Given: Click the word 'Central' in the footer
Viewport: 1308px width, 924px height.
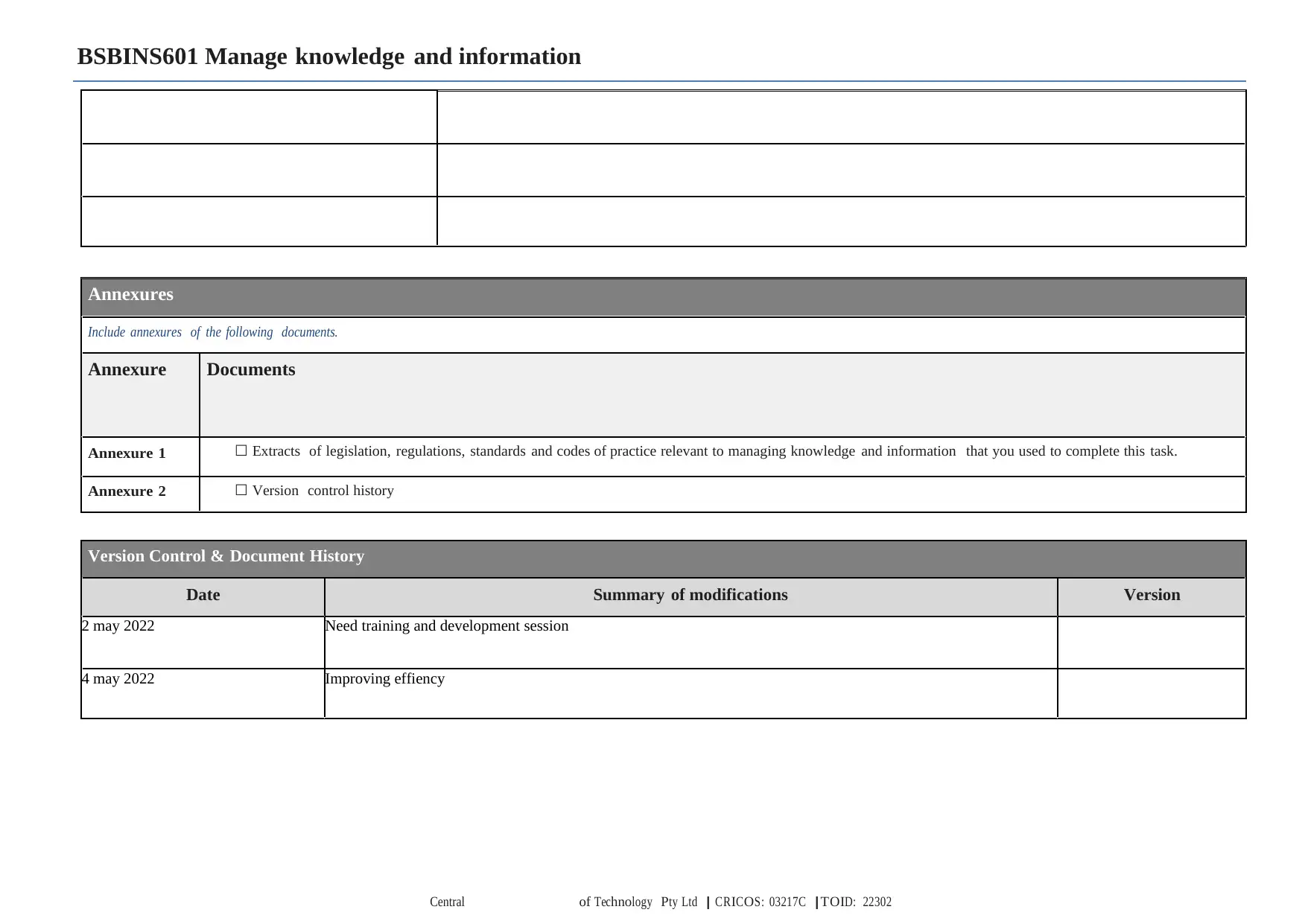Looking at the screenshot, I should pos(448,902).
